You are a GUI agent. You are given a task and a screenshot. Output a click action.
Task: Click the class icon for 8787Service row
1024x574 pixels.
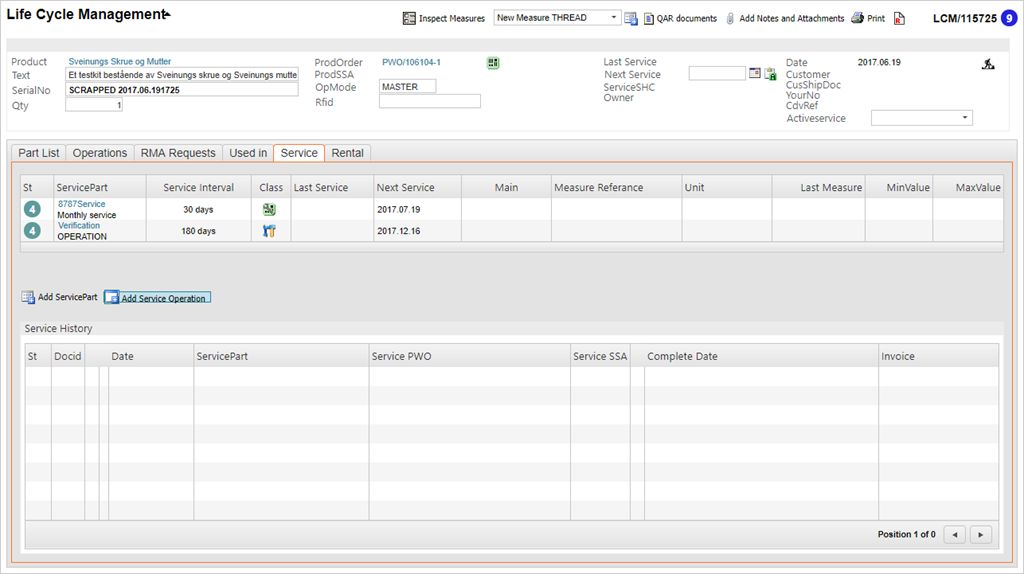pyautogui.click(x=269, y=210)
